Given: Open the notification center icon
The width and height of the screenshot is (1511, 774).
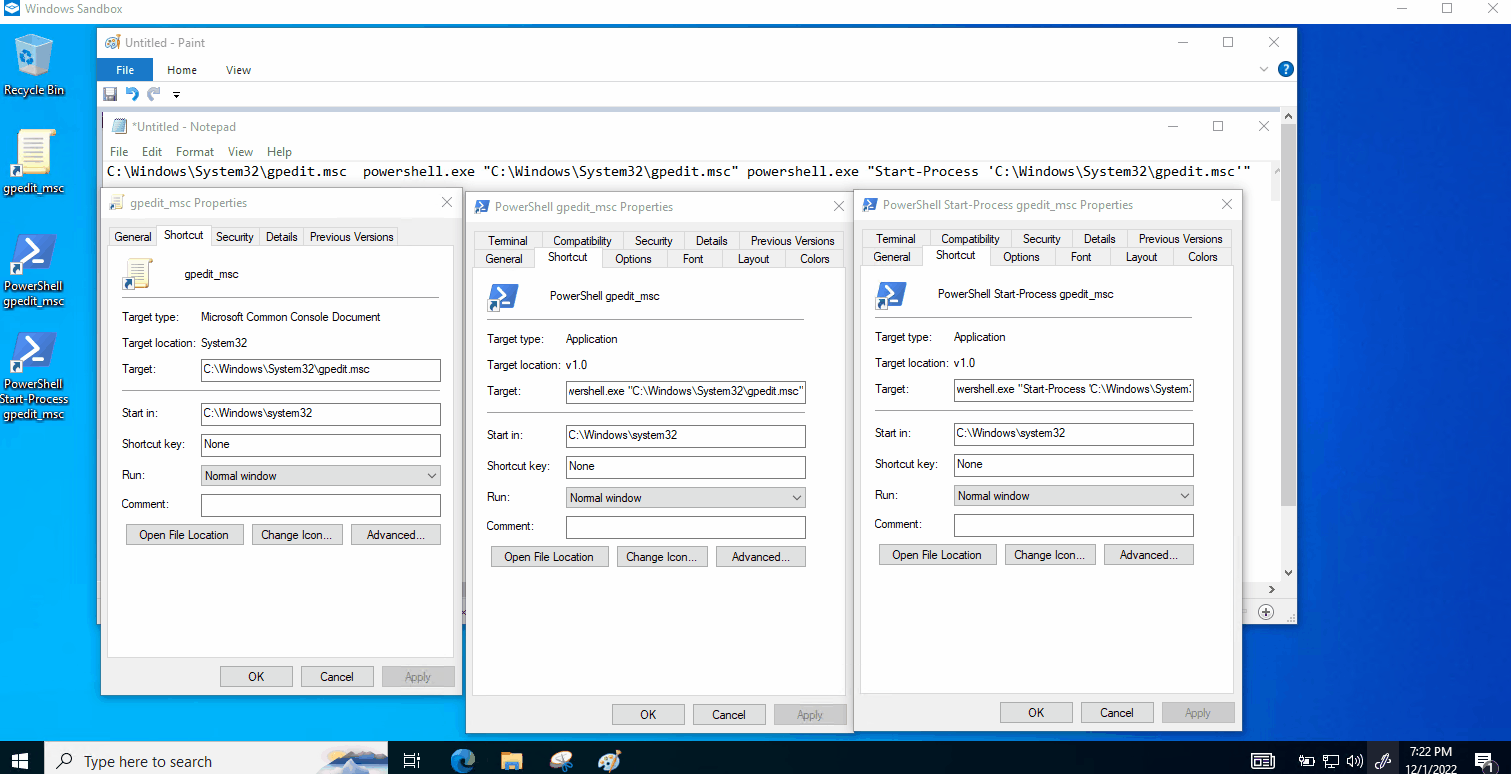Looking at the screenshot, I should [x=1482, y=761].
